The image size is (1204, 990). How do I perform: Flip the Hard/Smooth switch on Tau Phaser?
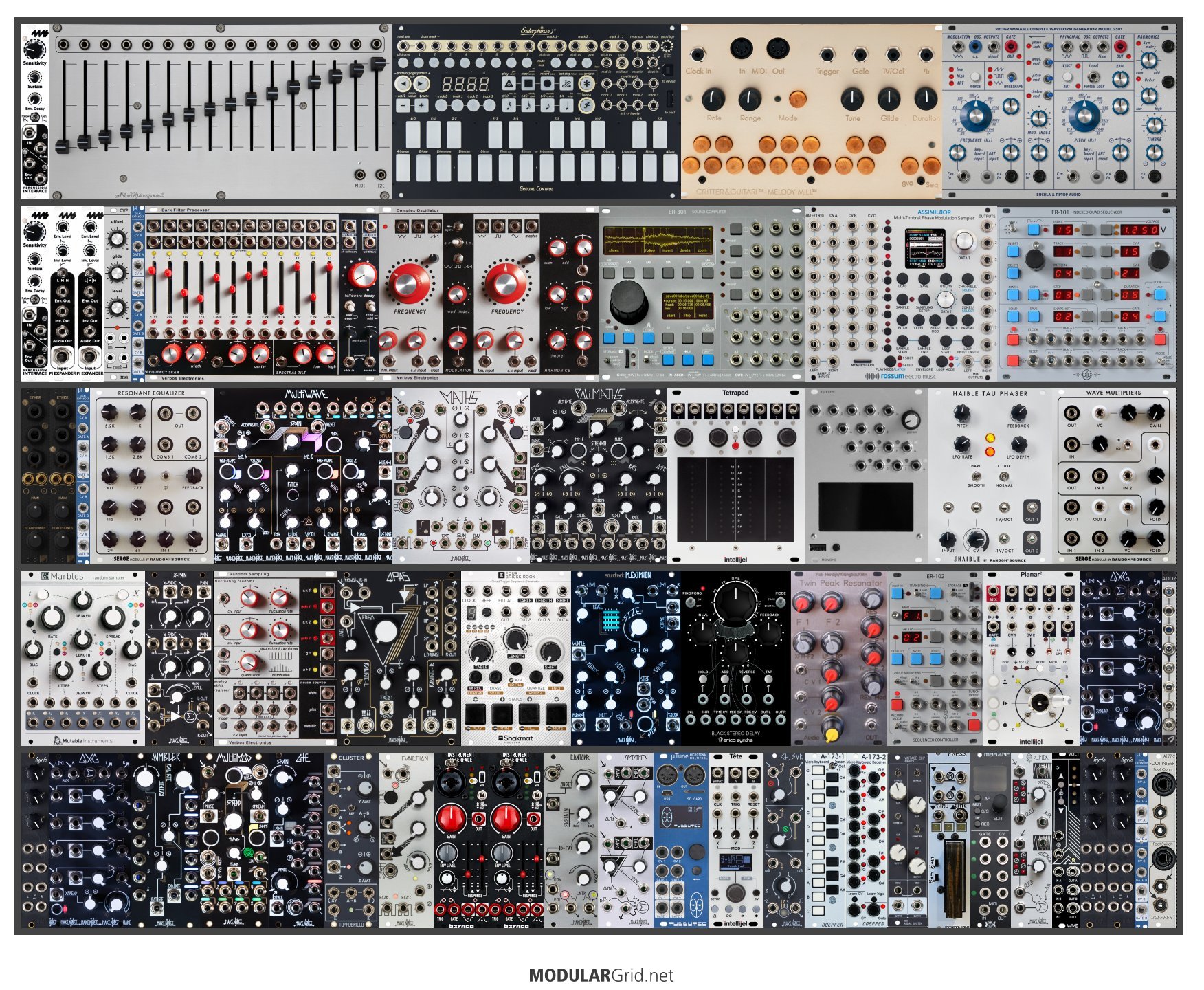click(977, 476)
